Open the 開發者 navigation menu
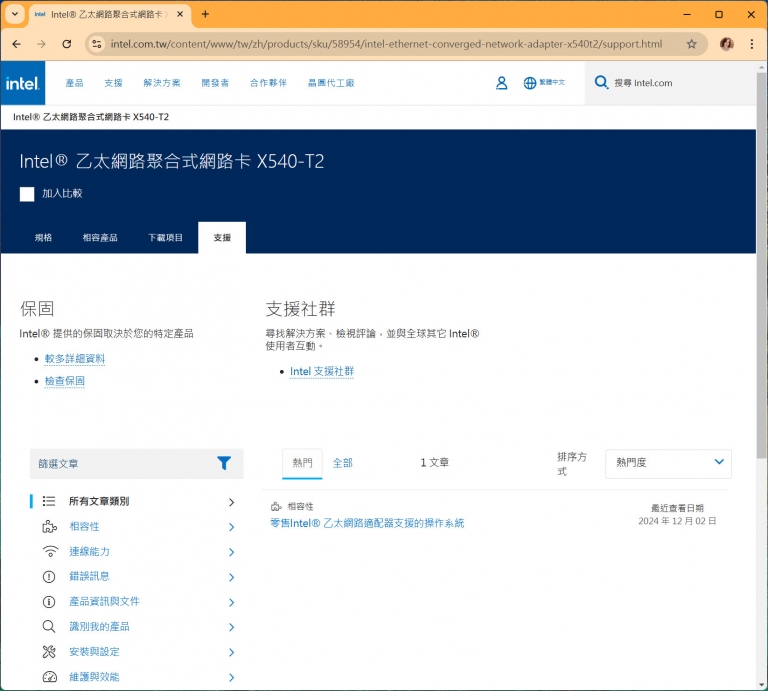 215,83
